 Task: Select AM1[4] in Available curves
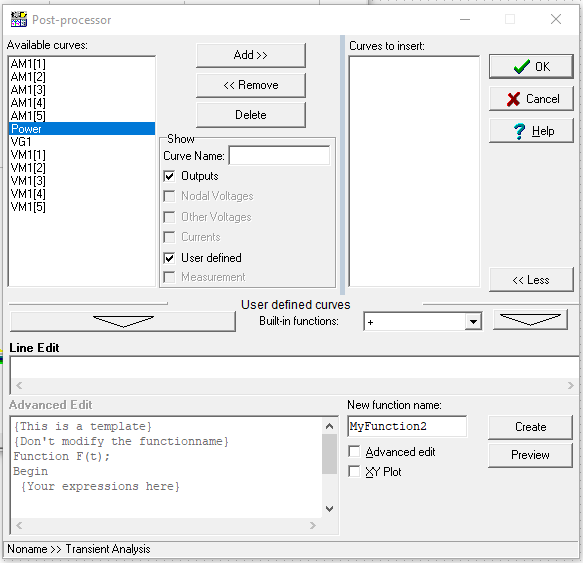(x=81, y=103)
